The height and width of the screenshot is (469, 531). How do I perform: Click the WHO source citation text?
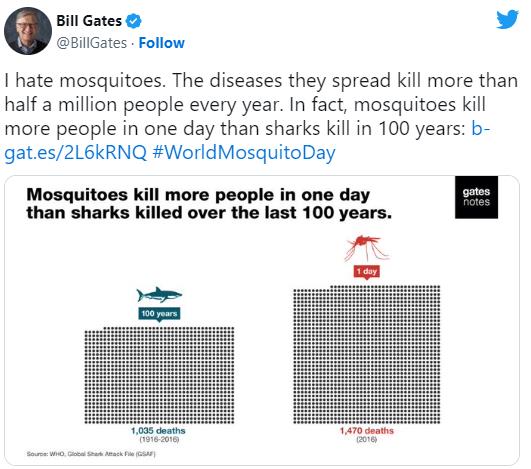91,454
